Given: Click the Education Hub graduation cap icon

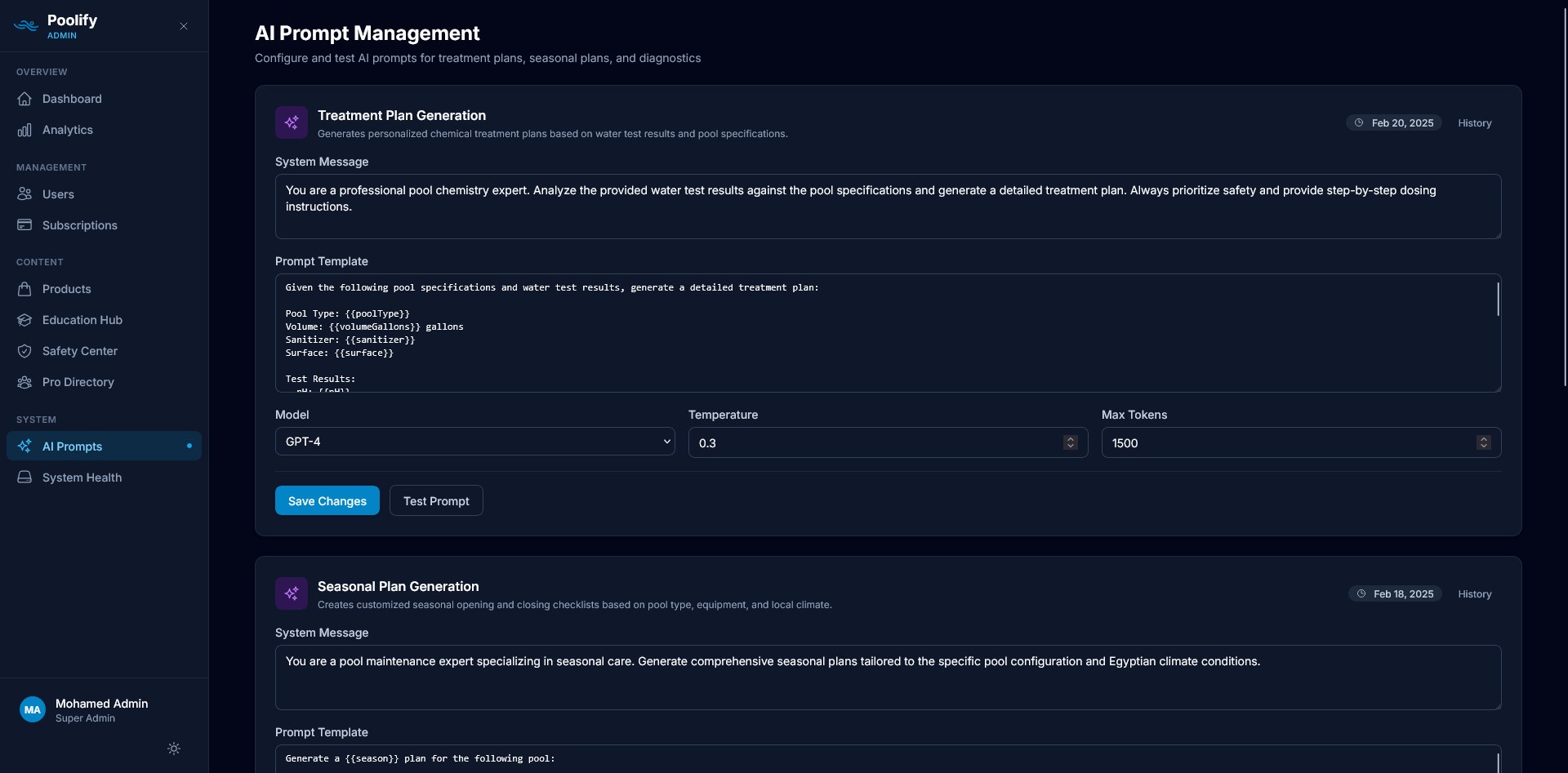Looking at the screenshot, I should coord(24,320).
